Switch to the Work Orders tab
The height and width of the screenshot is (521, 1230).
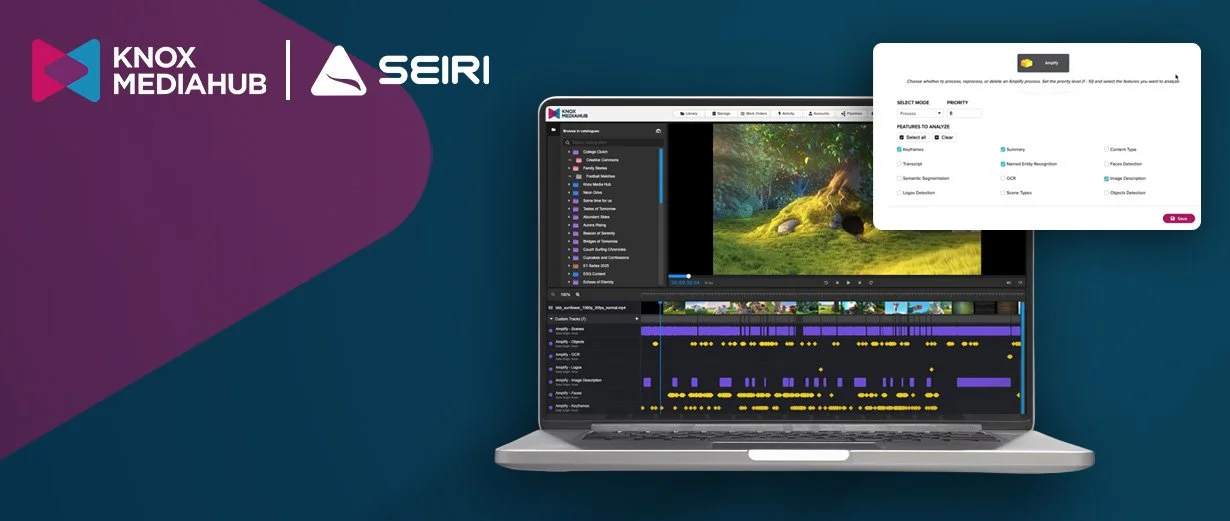754,113
